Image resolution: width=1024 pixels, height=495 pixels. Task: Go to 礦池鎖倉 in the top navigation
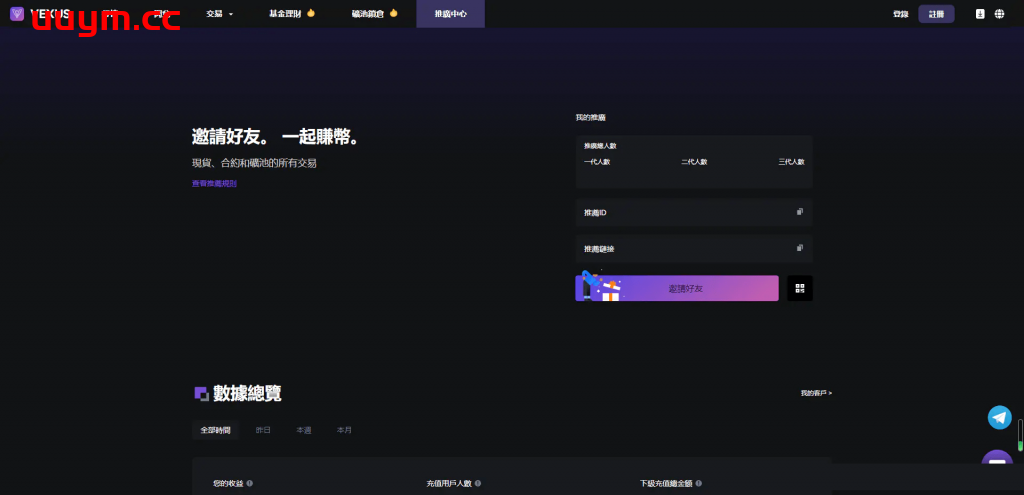click(374, 14)
